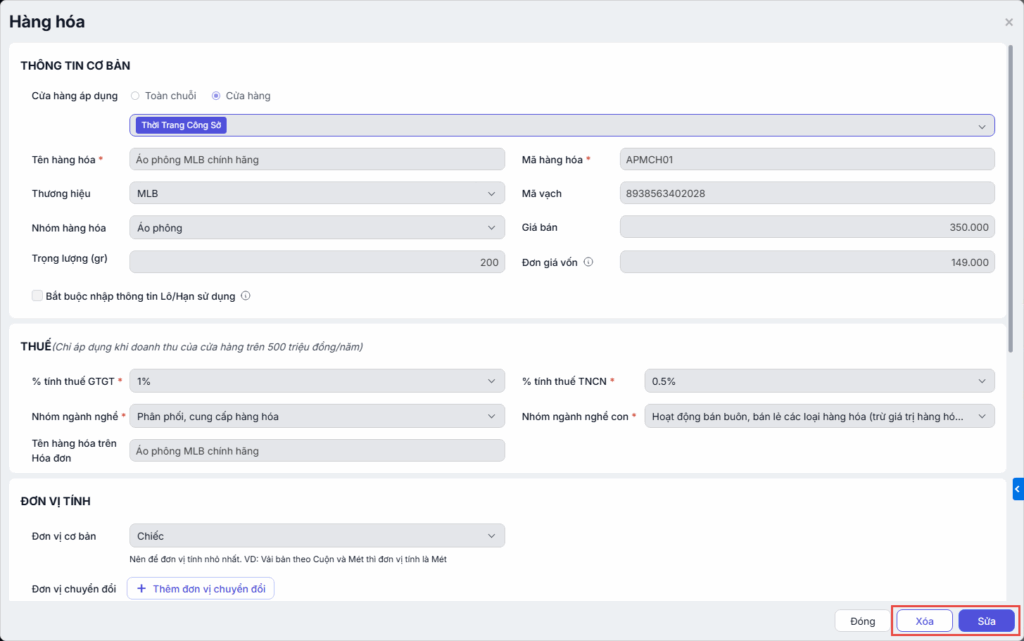Open the % tính thuế TNCN dropdown
The image size is (1024, 641).
click(x=819, y=381)
